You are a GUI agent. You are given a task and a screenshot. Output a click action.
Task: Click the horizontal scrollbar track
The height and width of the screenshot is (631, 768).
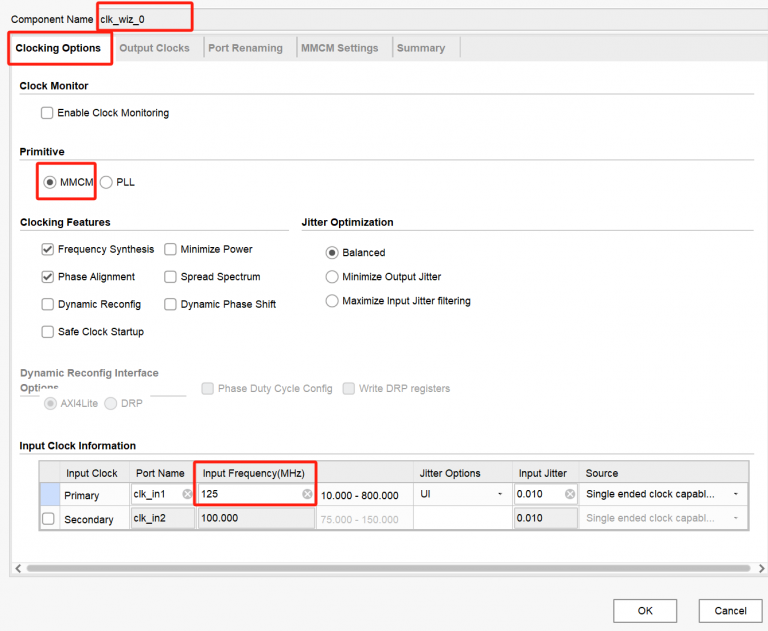[x=400, y=568]
